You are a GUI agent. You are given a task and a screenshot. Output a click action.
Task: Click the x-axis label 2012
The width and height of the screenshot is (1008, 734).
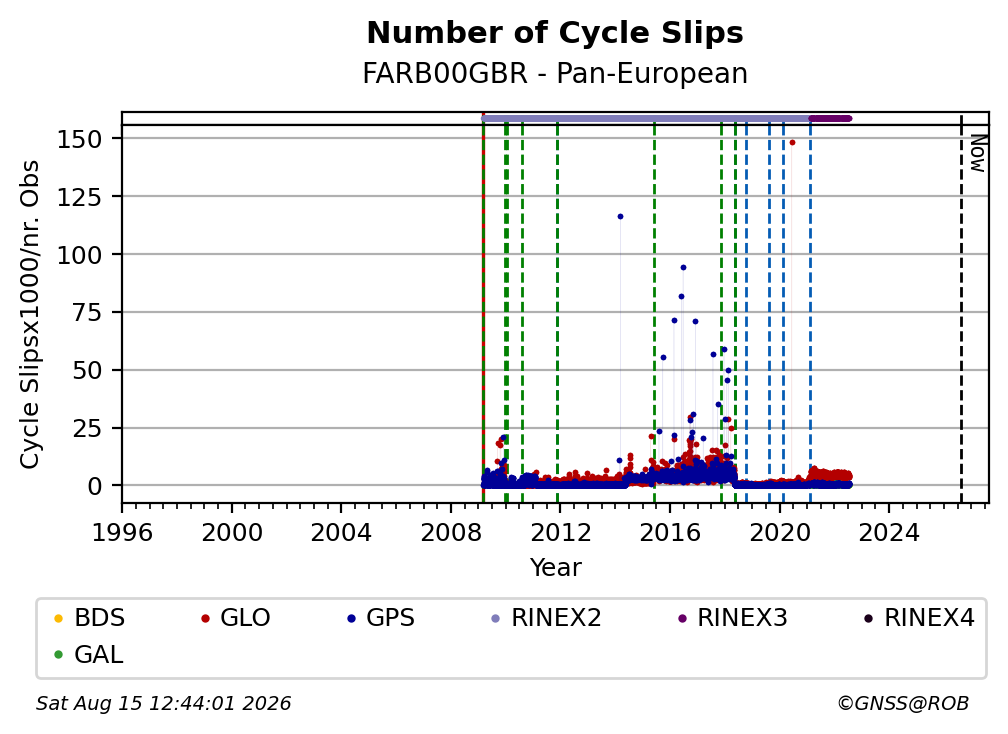560,533
